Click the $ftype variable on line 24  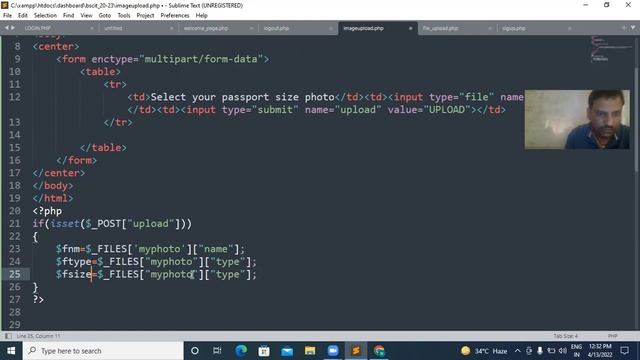pyautogui.click(x=73, y=262)
